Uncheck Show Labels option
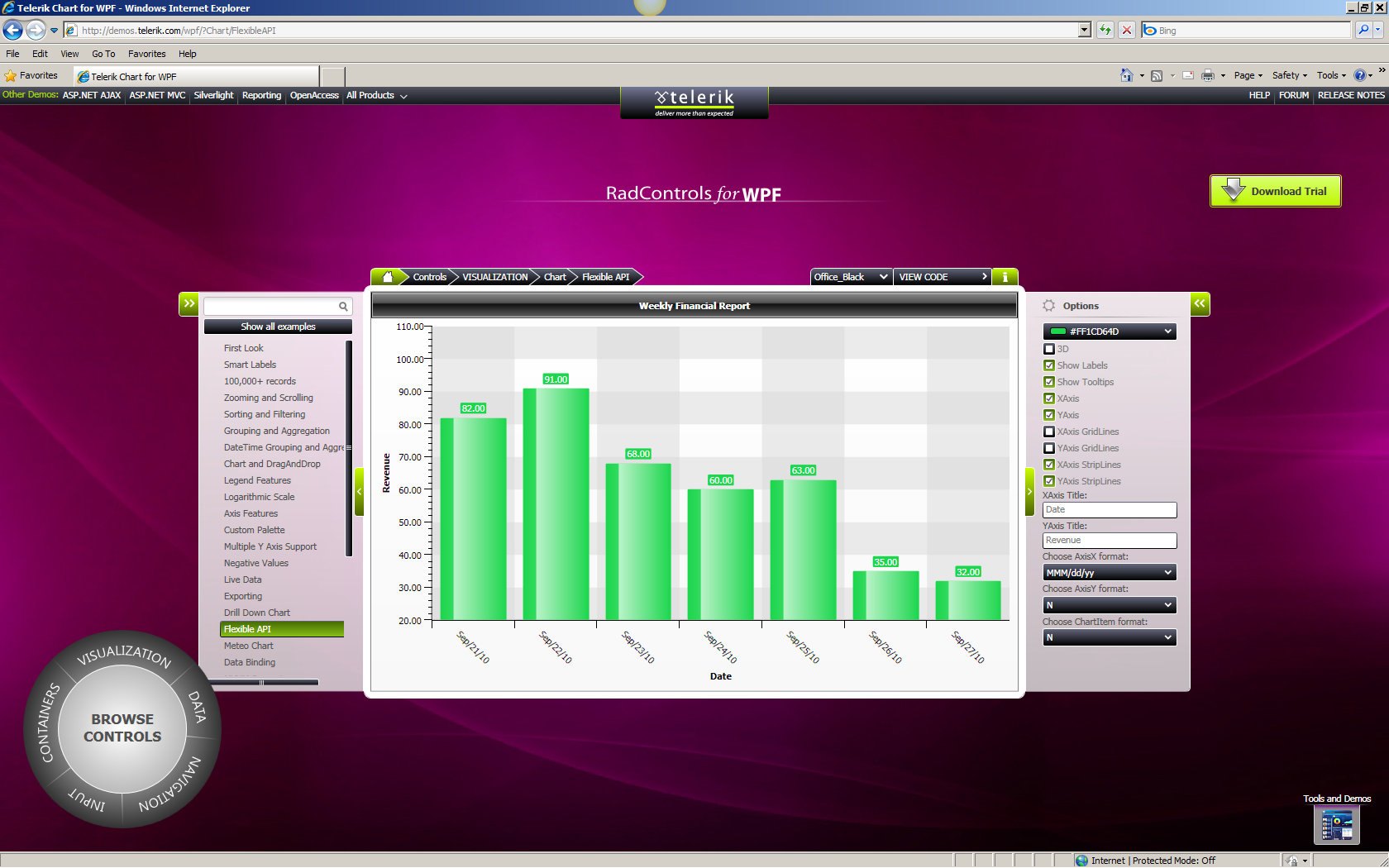Viewport: 1389px width, 868px height. pyautogui.click(x=1049, y=365)
